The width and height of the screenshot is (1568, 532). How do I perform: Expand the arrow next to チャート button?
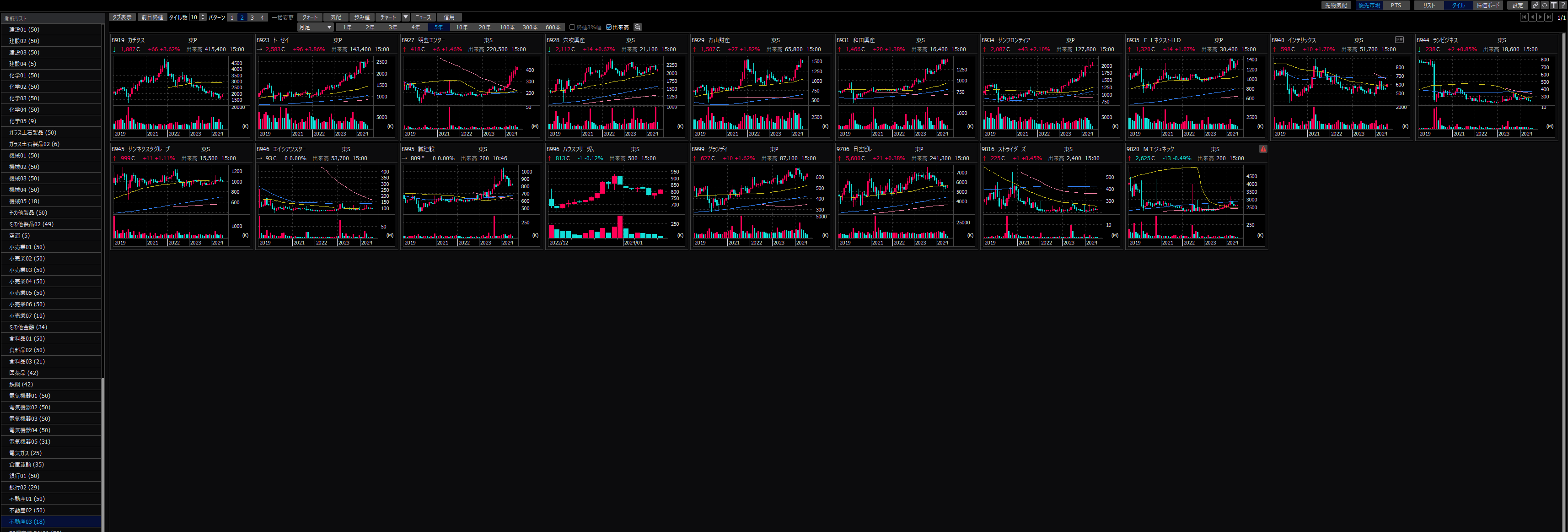(x=405, y=17)
